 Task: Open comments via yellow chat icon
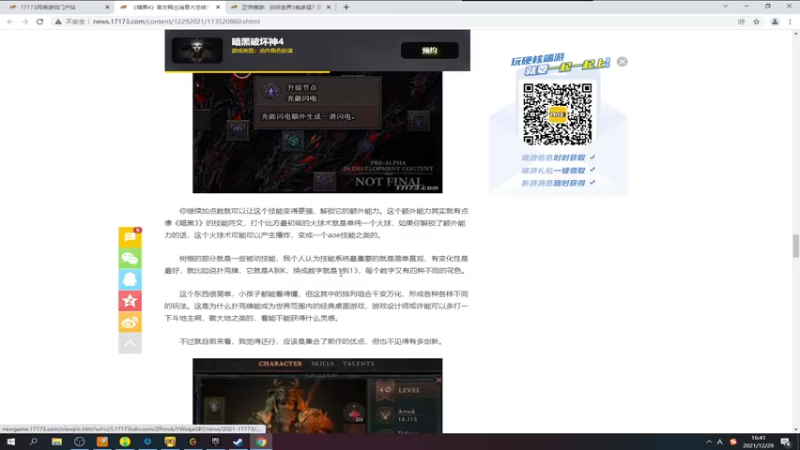pyautogui.click(x=130, y=237)
